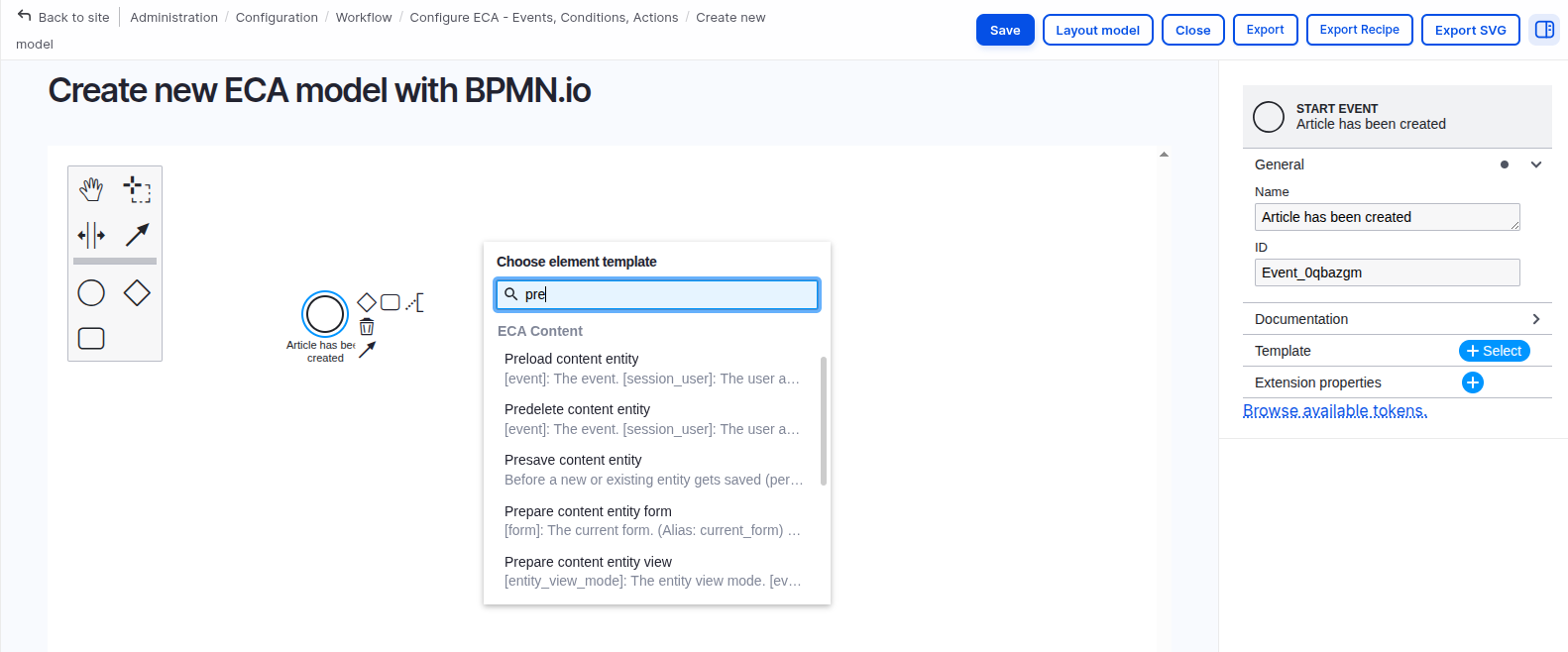Append a text annotation from the context pad
This screenshot has height=652, width=1568.
414,302
